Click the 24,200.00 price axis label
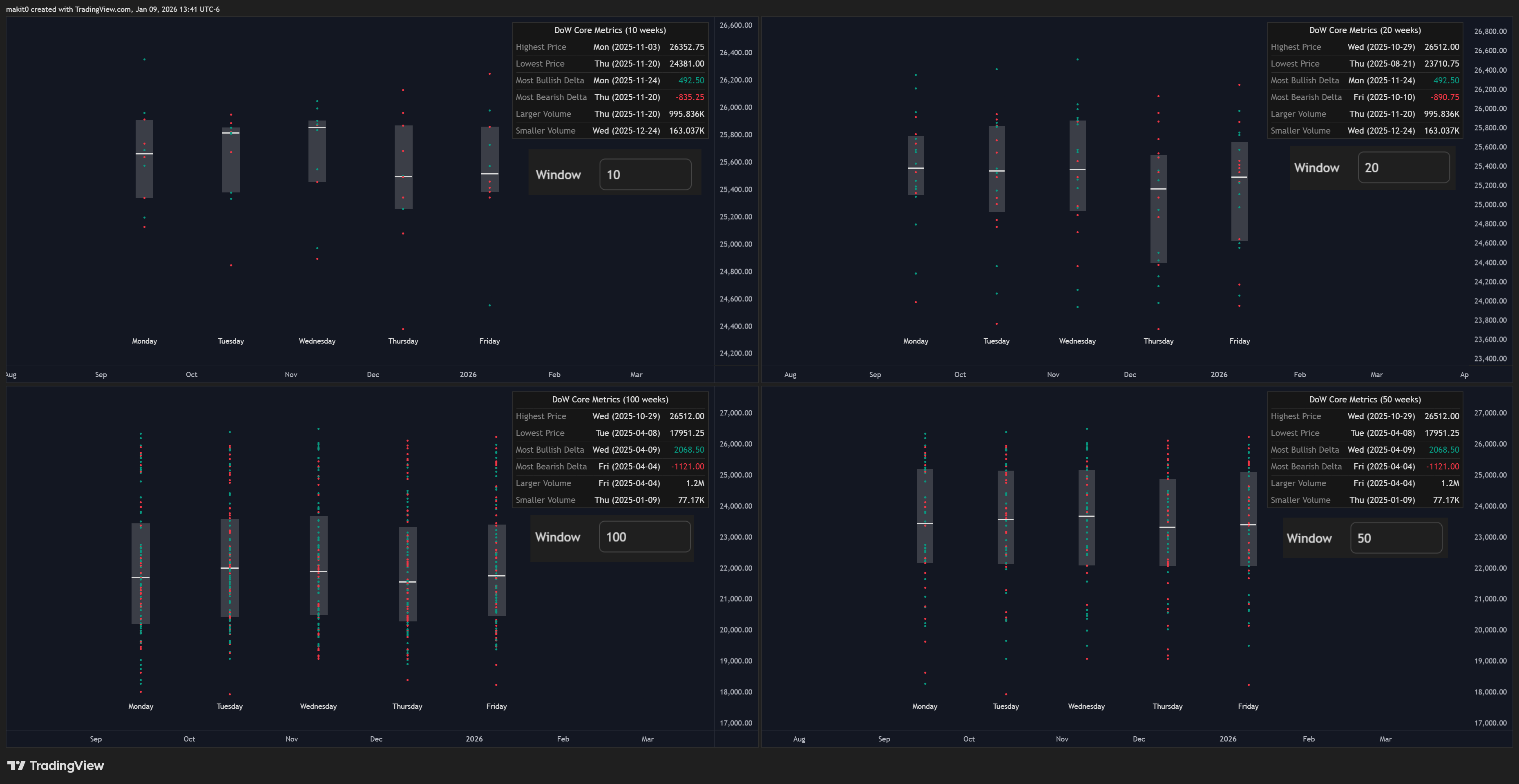The height and width of the screenshot is (784, 1519). pos(735,353)
